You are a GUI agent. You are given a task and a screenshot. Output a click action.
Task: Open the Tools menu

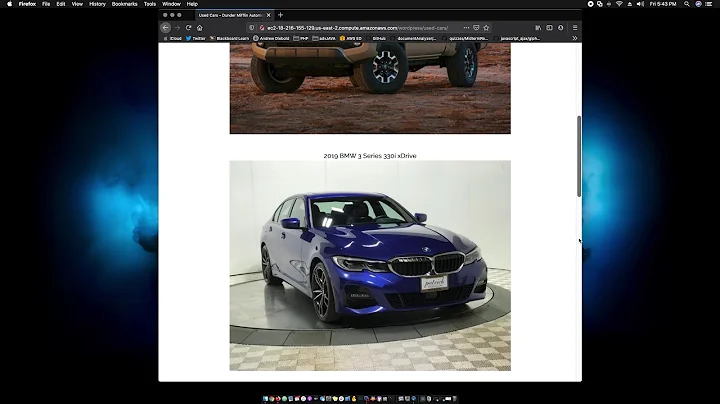coord(150,4)
